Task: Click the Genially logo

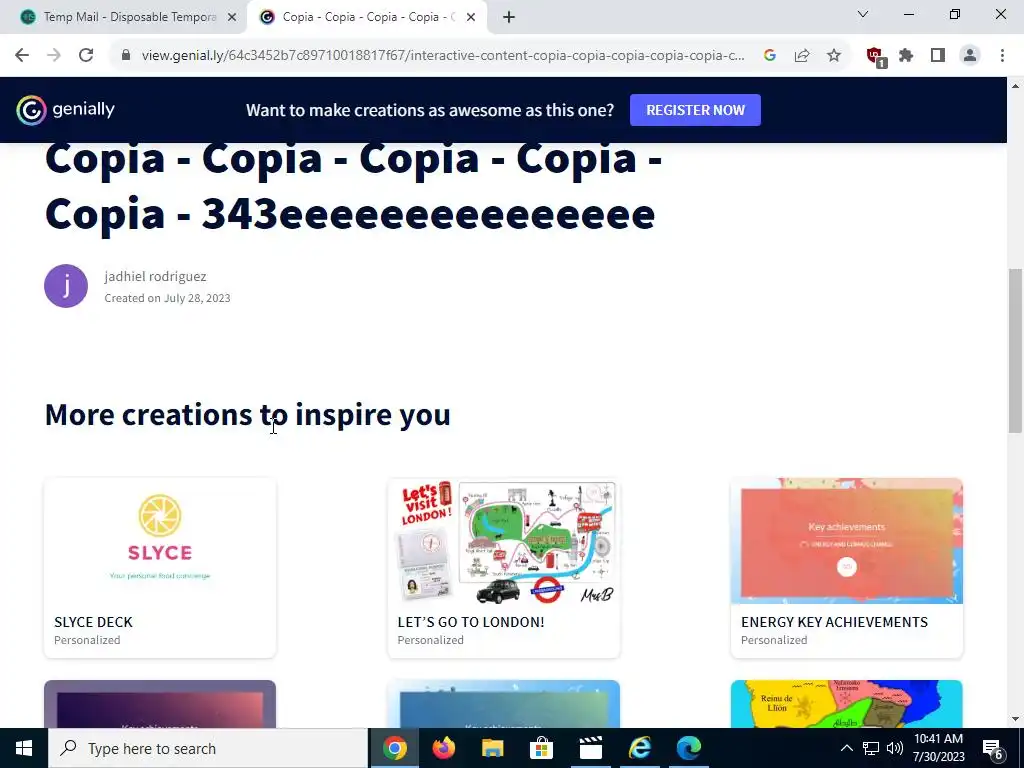Action: point(65,110)
